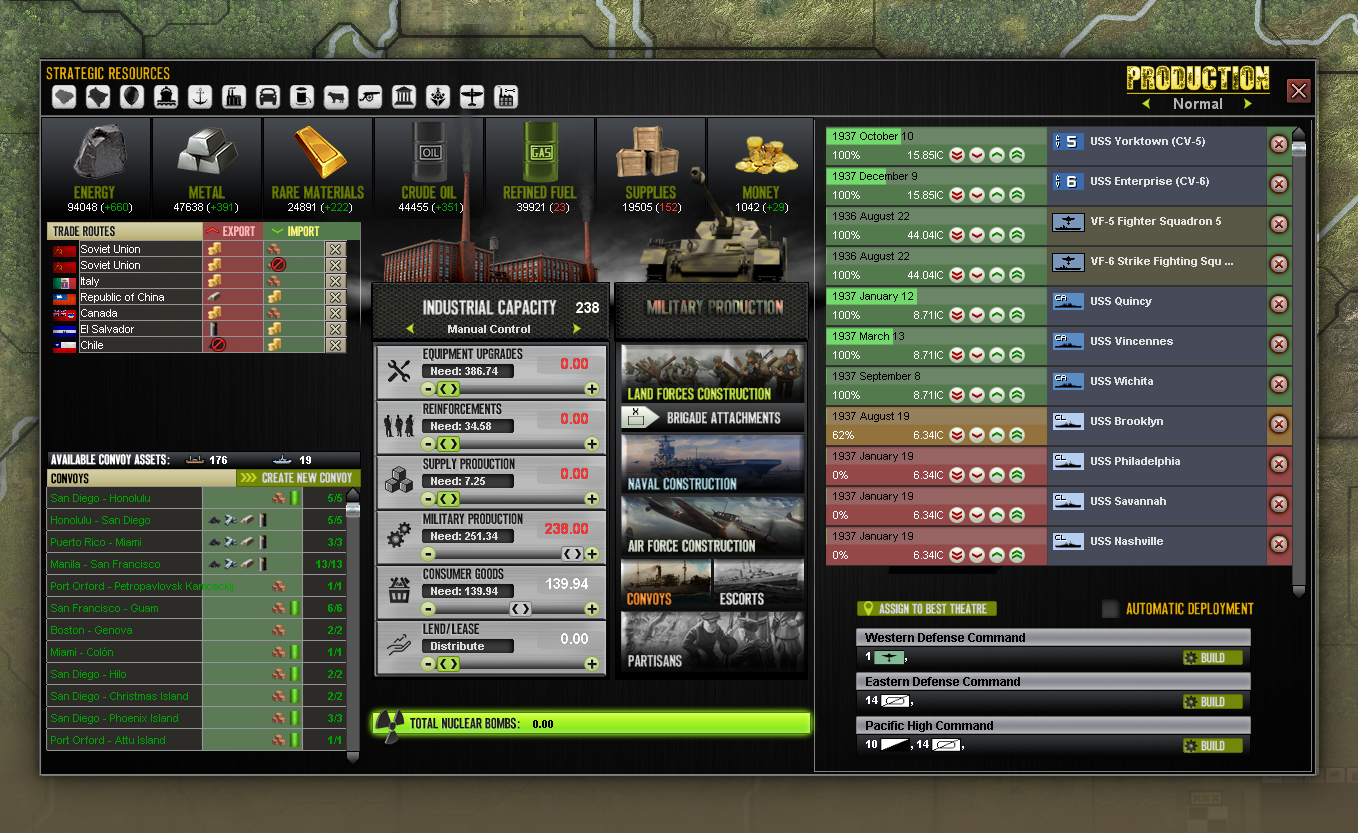
Task: Move USS Yorktown to top of queue
Action: coord(1017,155)
